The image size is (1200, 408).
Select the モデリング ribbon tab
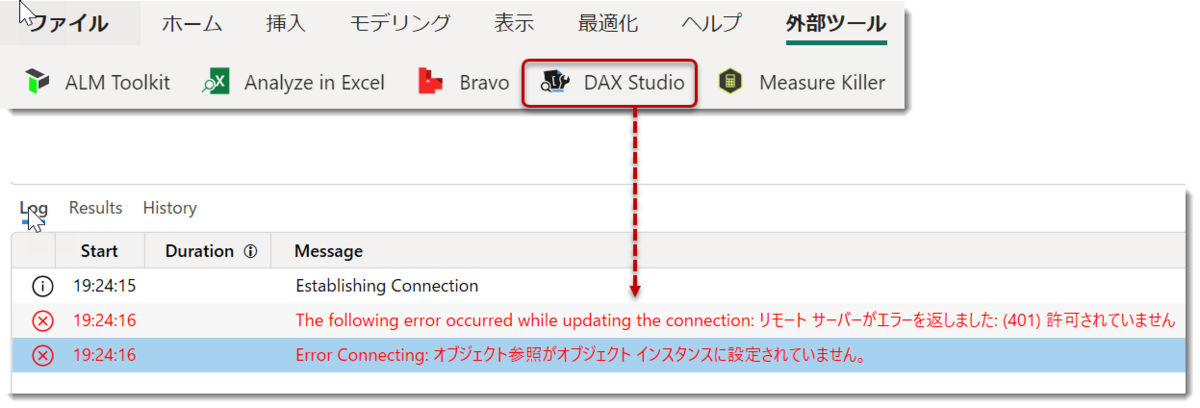tap(400, 24)
